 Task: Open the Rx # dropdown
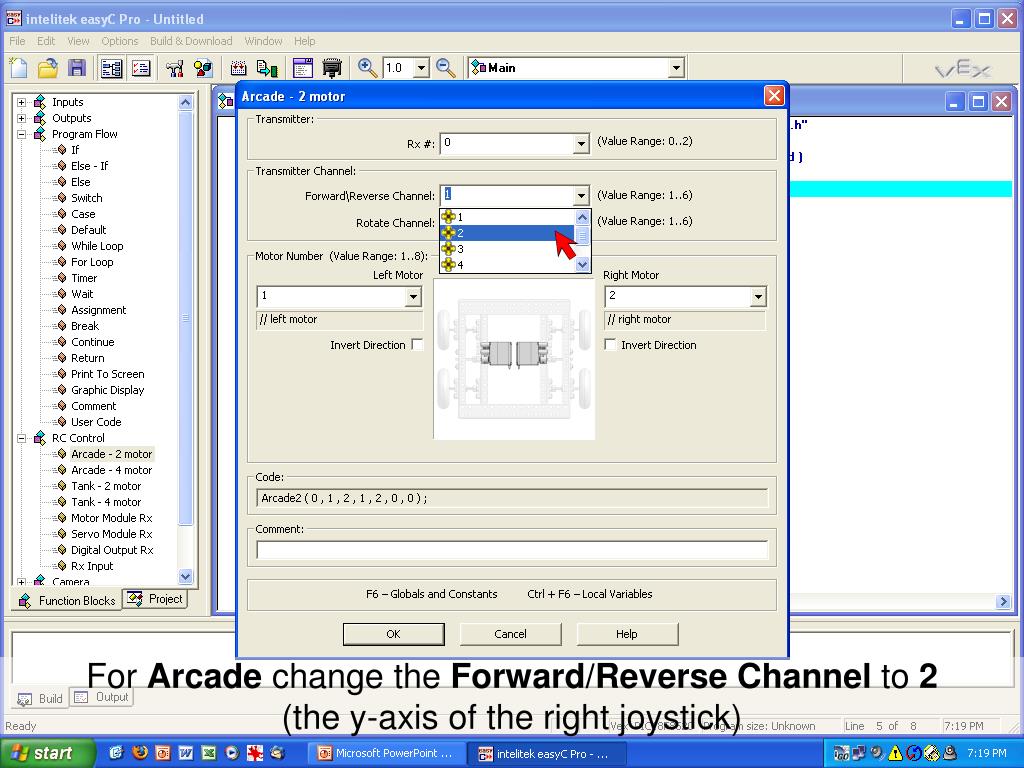[581, 143]
